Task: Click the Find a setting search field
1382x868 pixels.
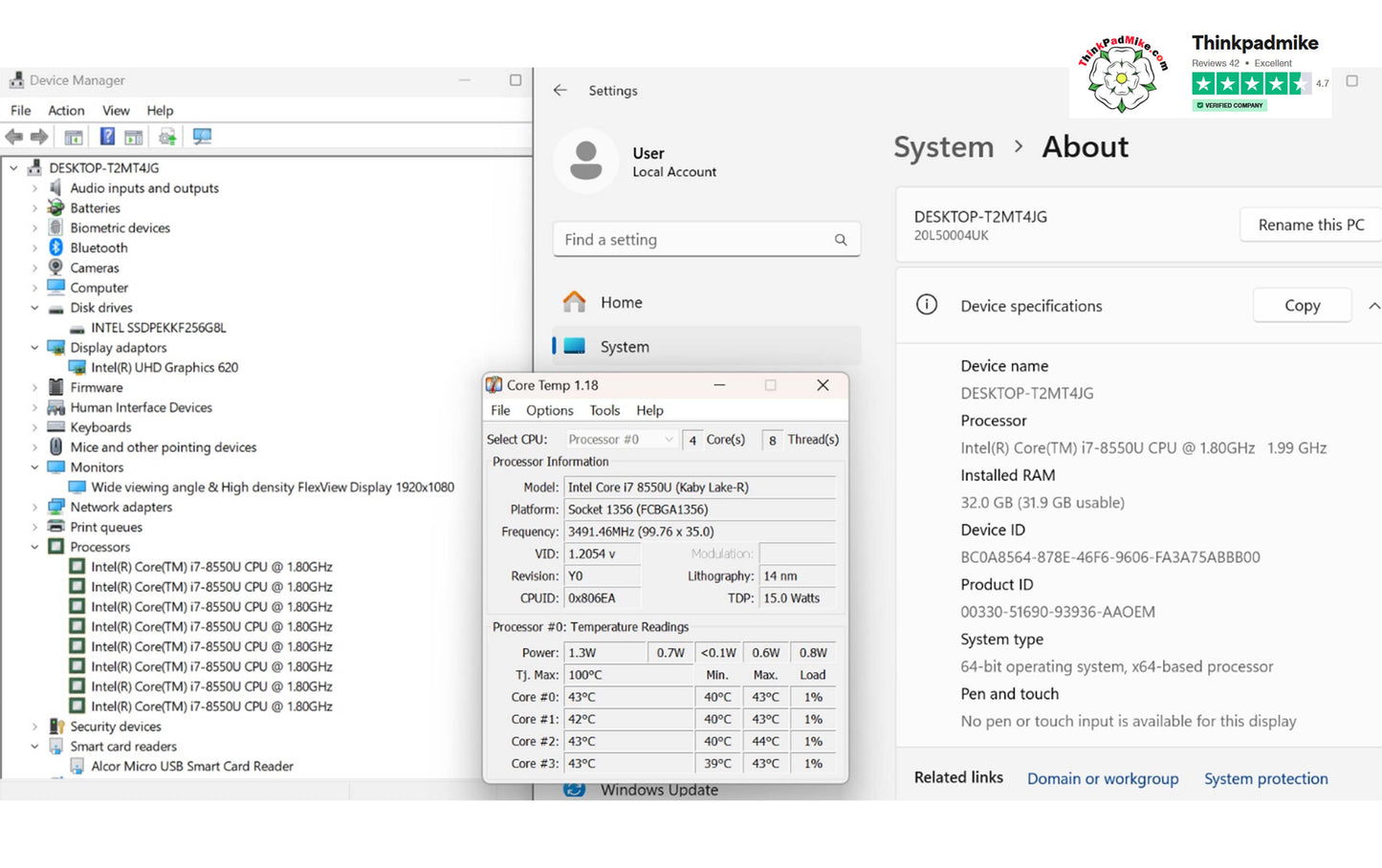Action: pos(707,240)
